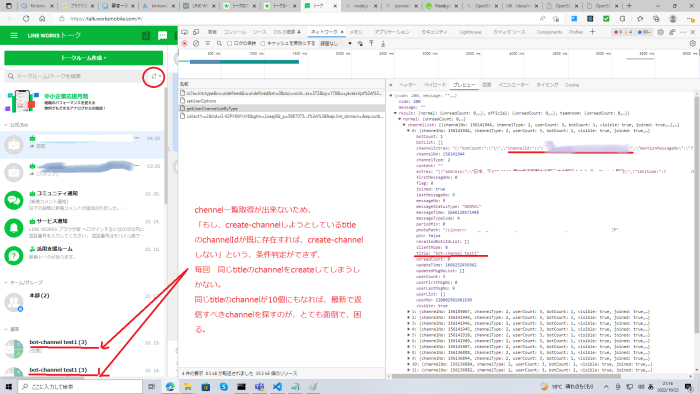
Task: Switch to the ソース DevTools tab
Action: (x=259, y=32)
